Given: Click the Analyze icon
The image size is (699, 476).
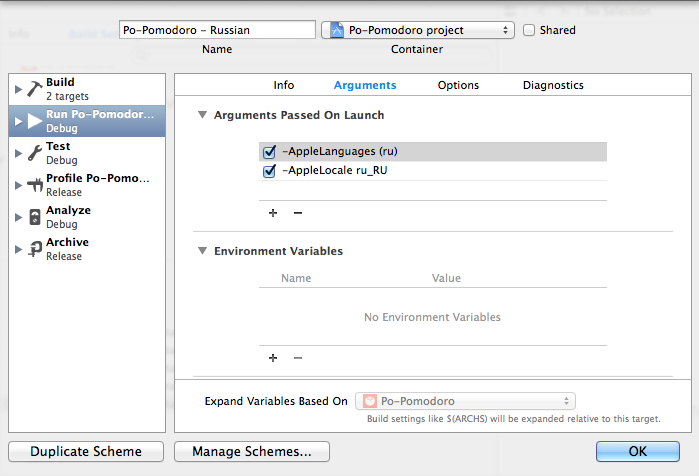Looking at the screenshot, I should click(x=35, y=217).
